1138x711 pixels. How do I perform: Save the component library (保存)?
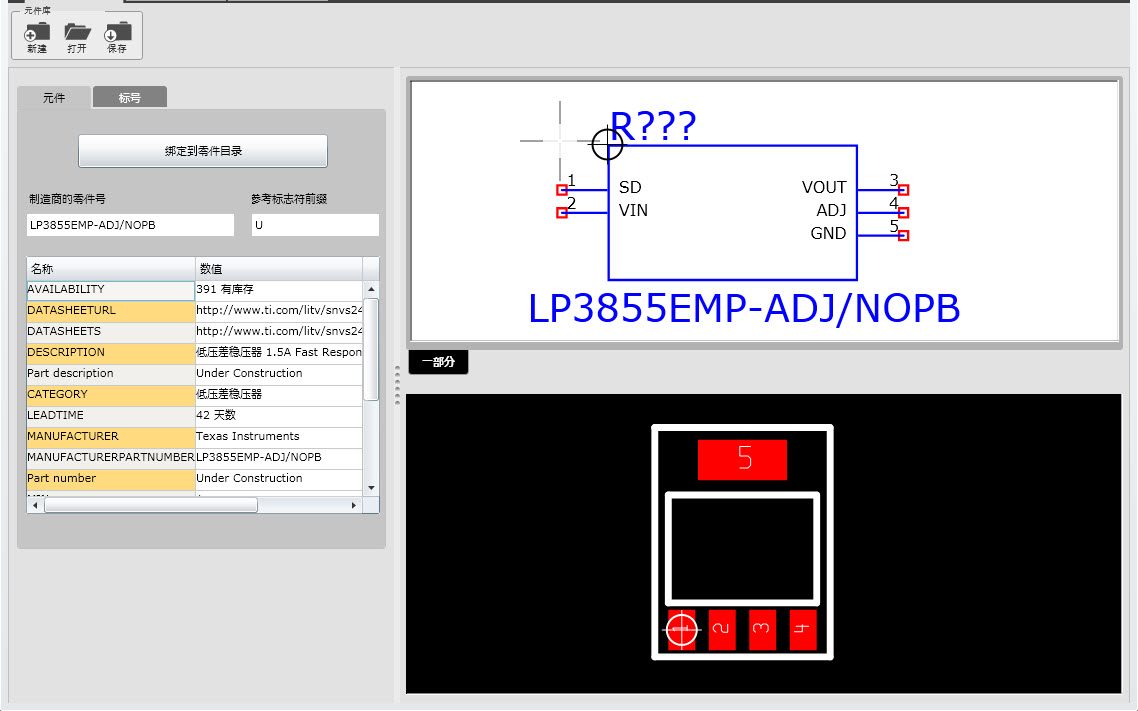pyautogui.click(x=117, y=38)
